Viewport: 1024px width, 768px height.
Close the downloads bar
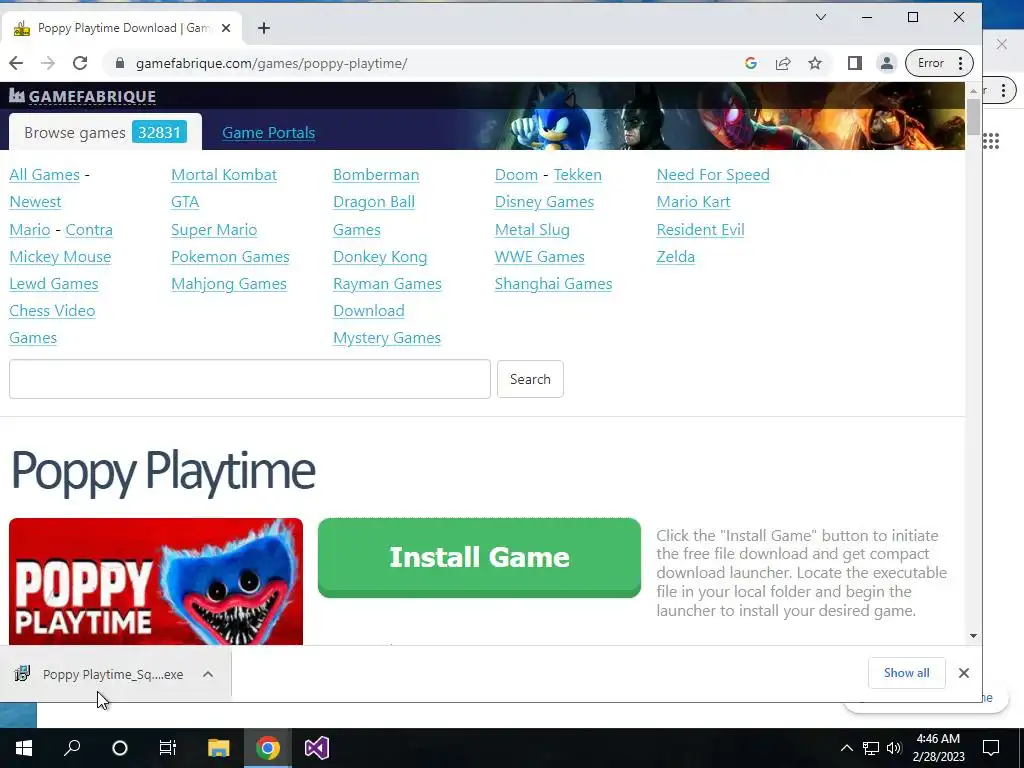[964, 673]
